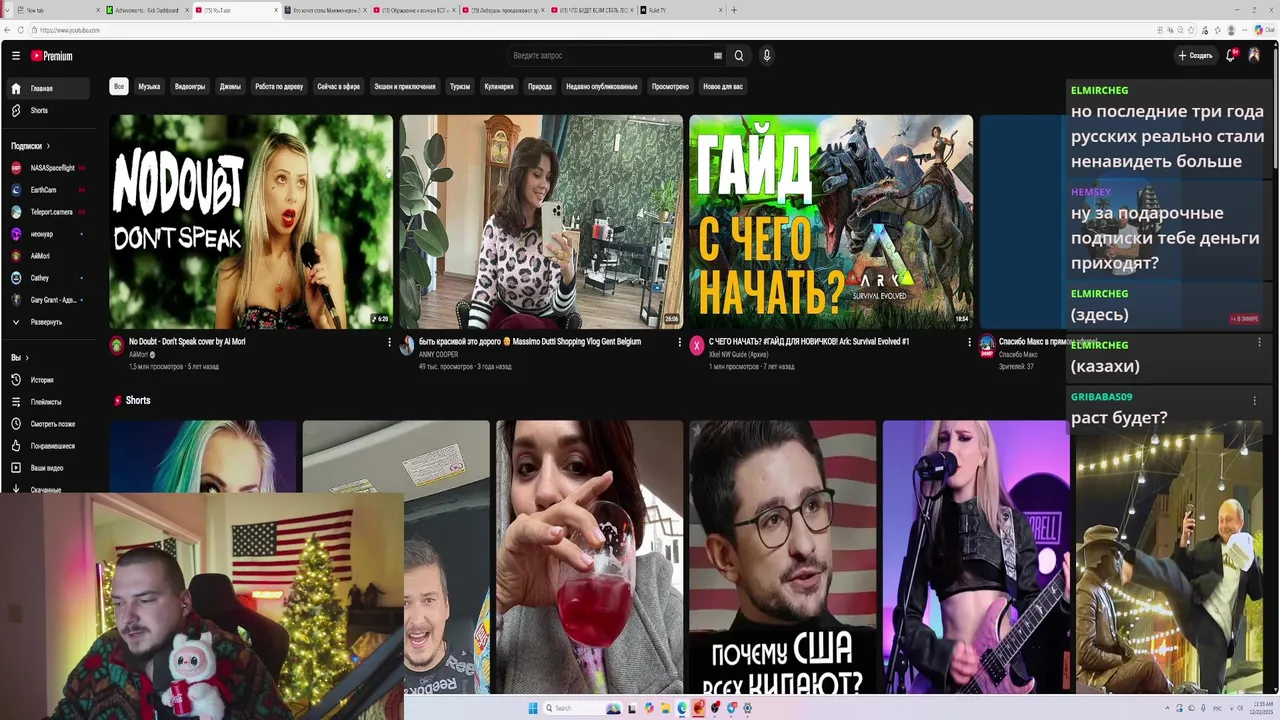Image resolution: width=1280 pixels, height=720 pixels.
Task: Select the Сейчас в эфире chip
Action: pyautogui.click(x=338, y=87)
